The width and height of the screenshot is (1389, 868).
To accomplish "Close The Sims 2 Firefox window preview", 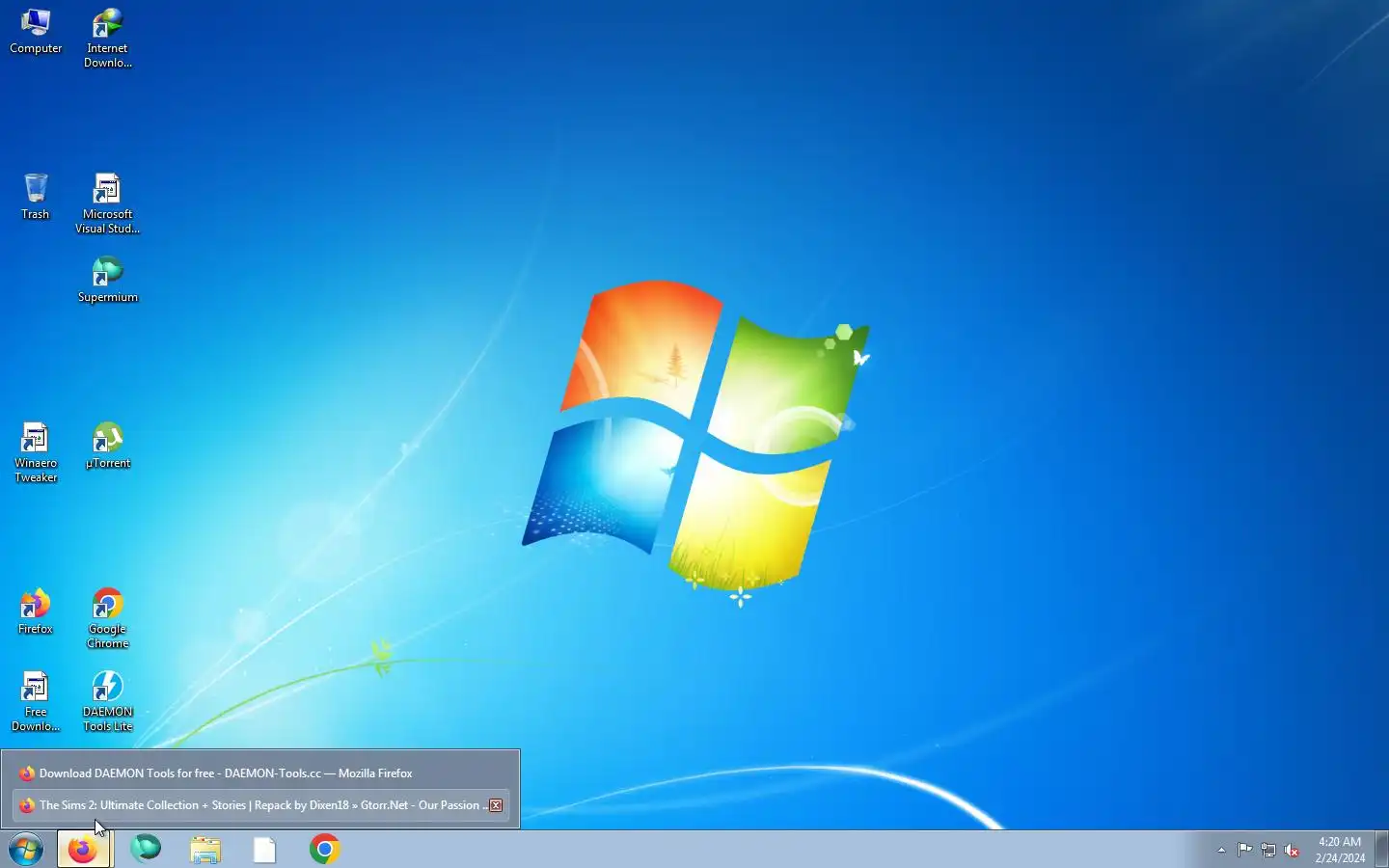I will click(x=496, y=805).
